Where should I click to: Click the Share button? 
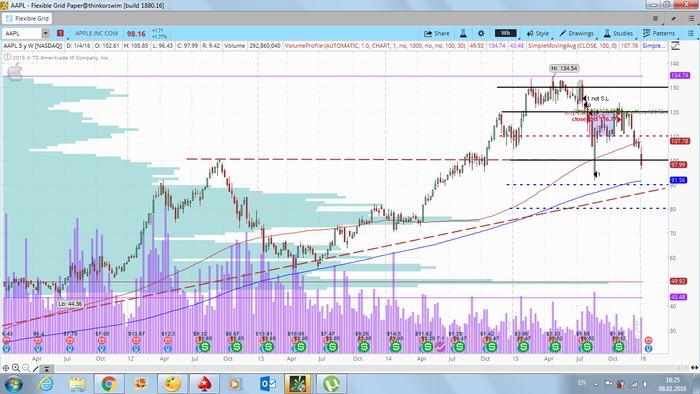(x=437, y=33)
